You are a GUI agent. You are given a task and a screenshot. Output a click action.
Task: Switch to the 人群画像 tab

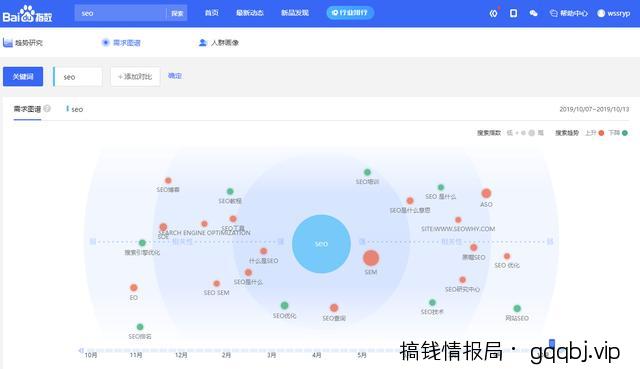pyautogui.click(x=219, y=42)
